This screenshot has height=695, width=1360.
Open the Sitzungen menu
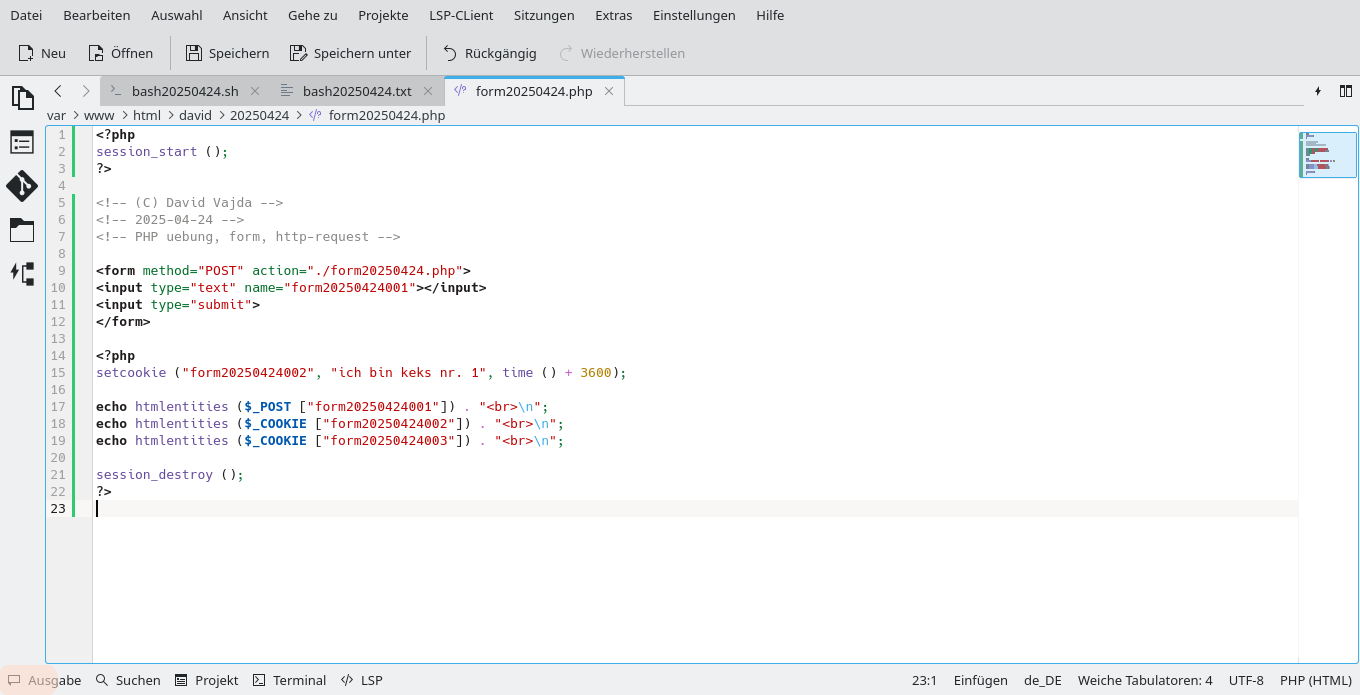pyautogui.click(x=544, y=15)
